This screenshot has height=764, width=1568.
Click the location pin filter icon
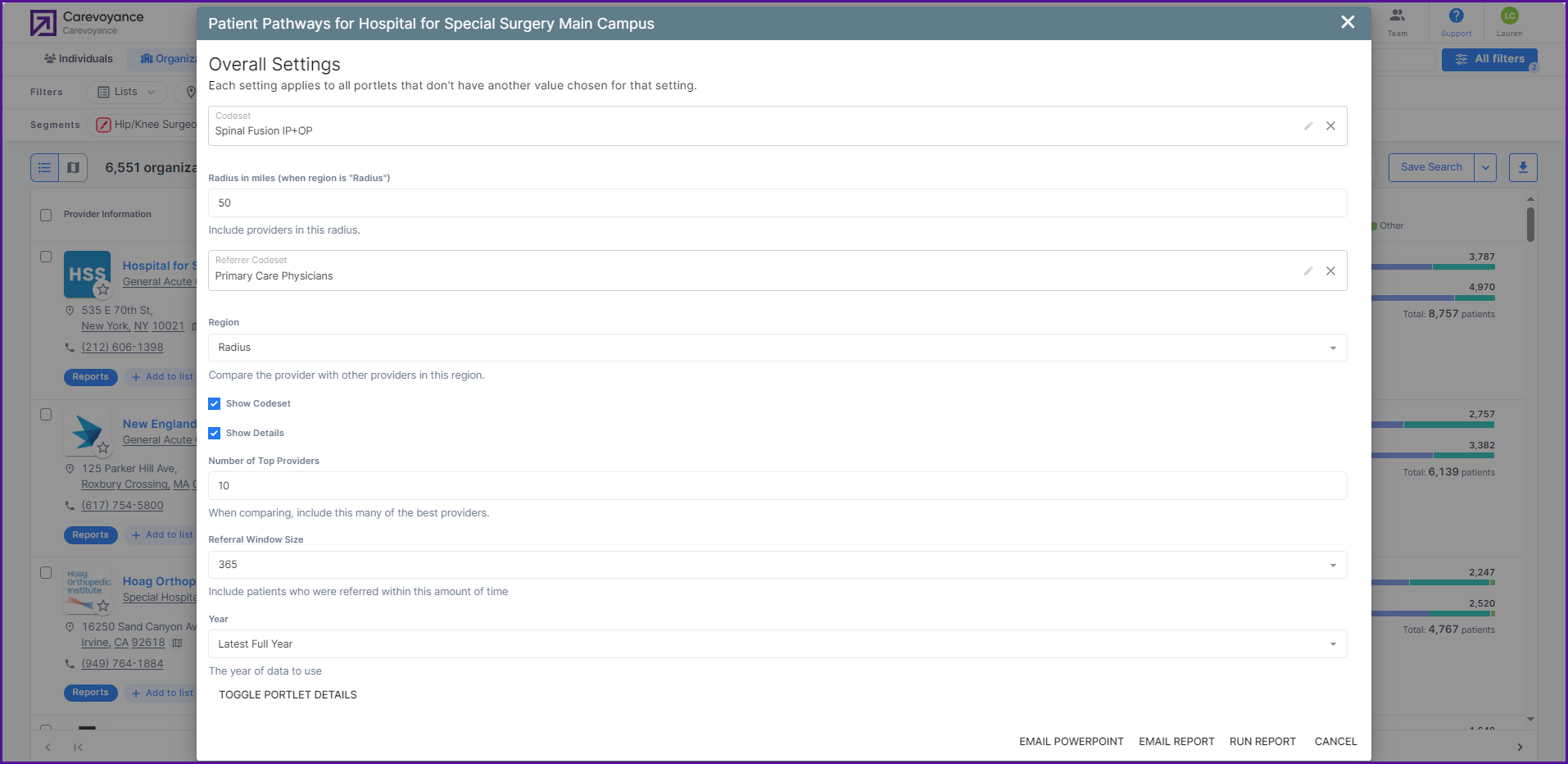pyautogui.click(x=191, y=92)
